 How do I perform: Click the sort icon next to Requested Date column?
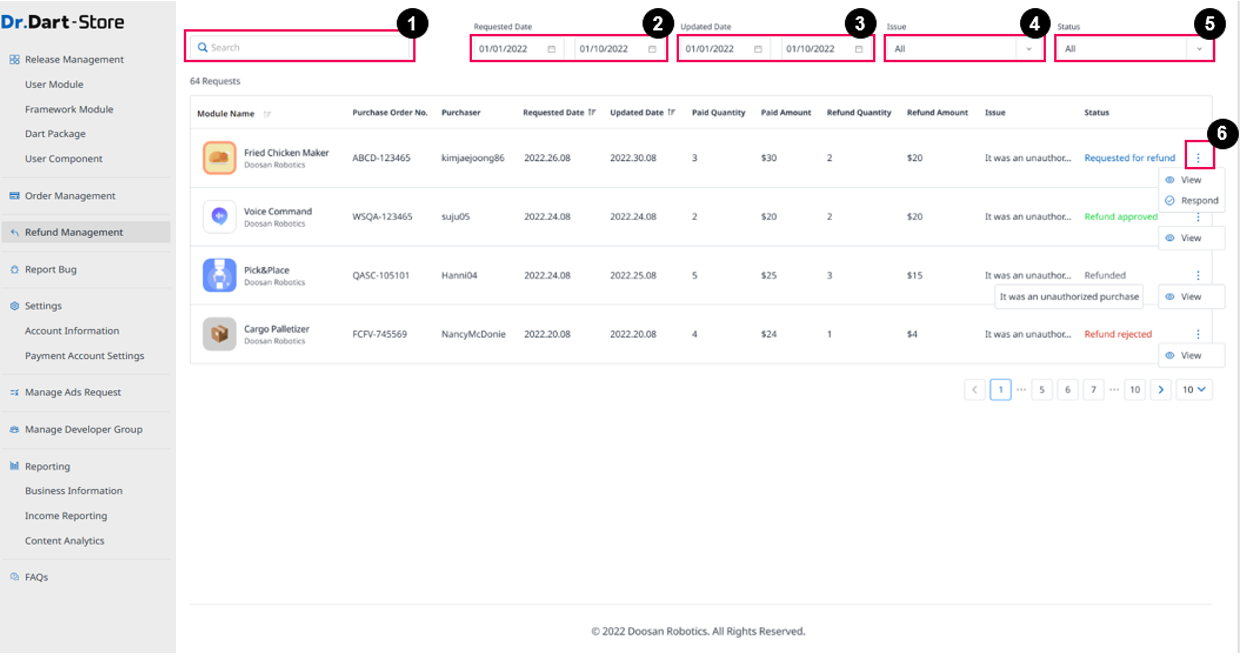[592, 113]
